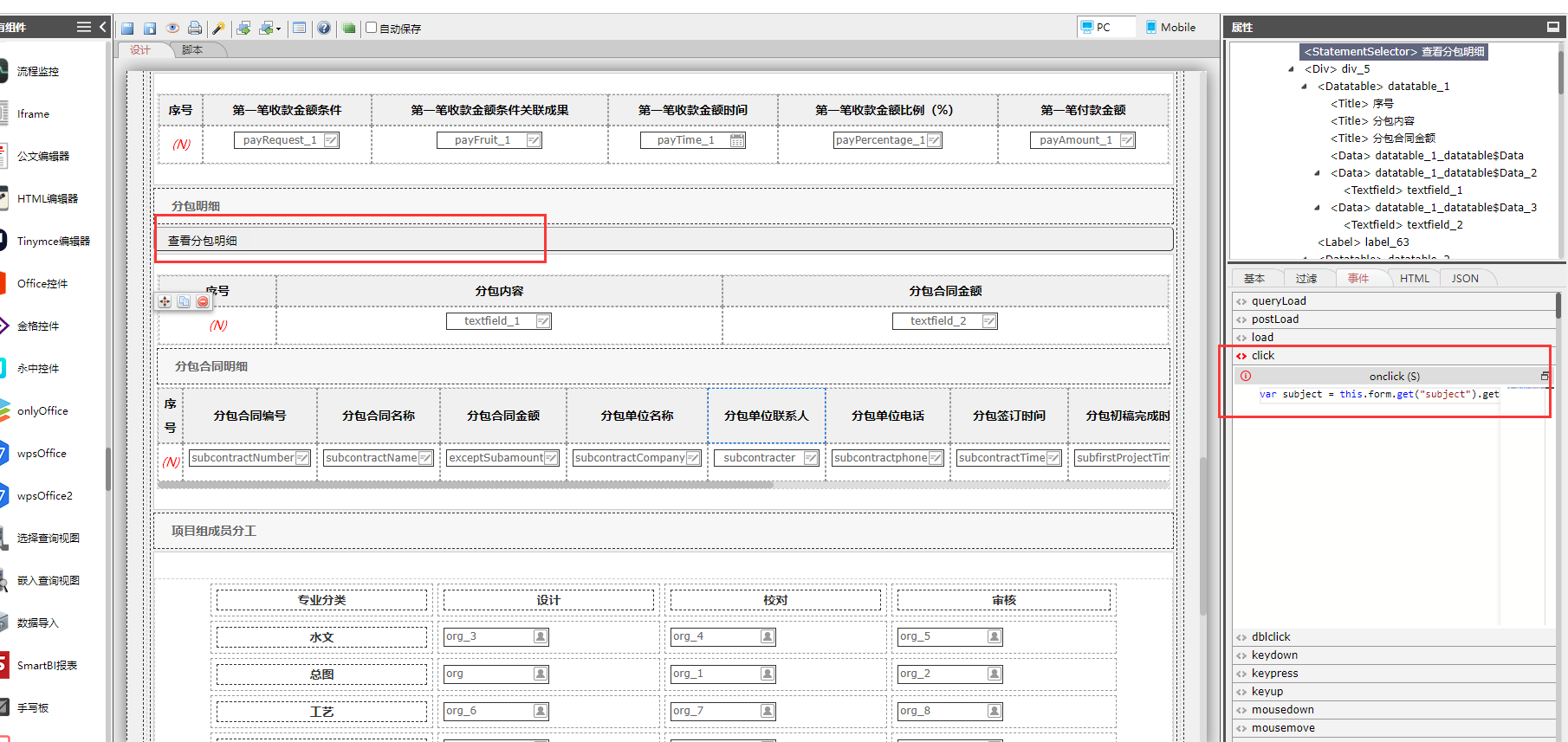Collapse the div_5 tree node arrow
Screen dimensions: 1568x742
click(x=1291, y=69)
